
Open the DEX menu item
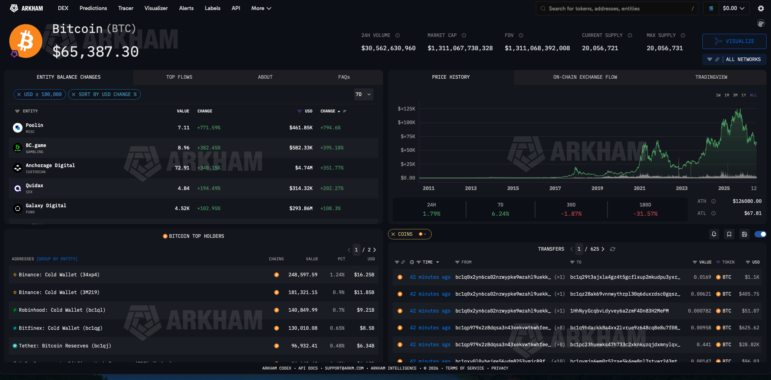(x=63, y=8)
